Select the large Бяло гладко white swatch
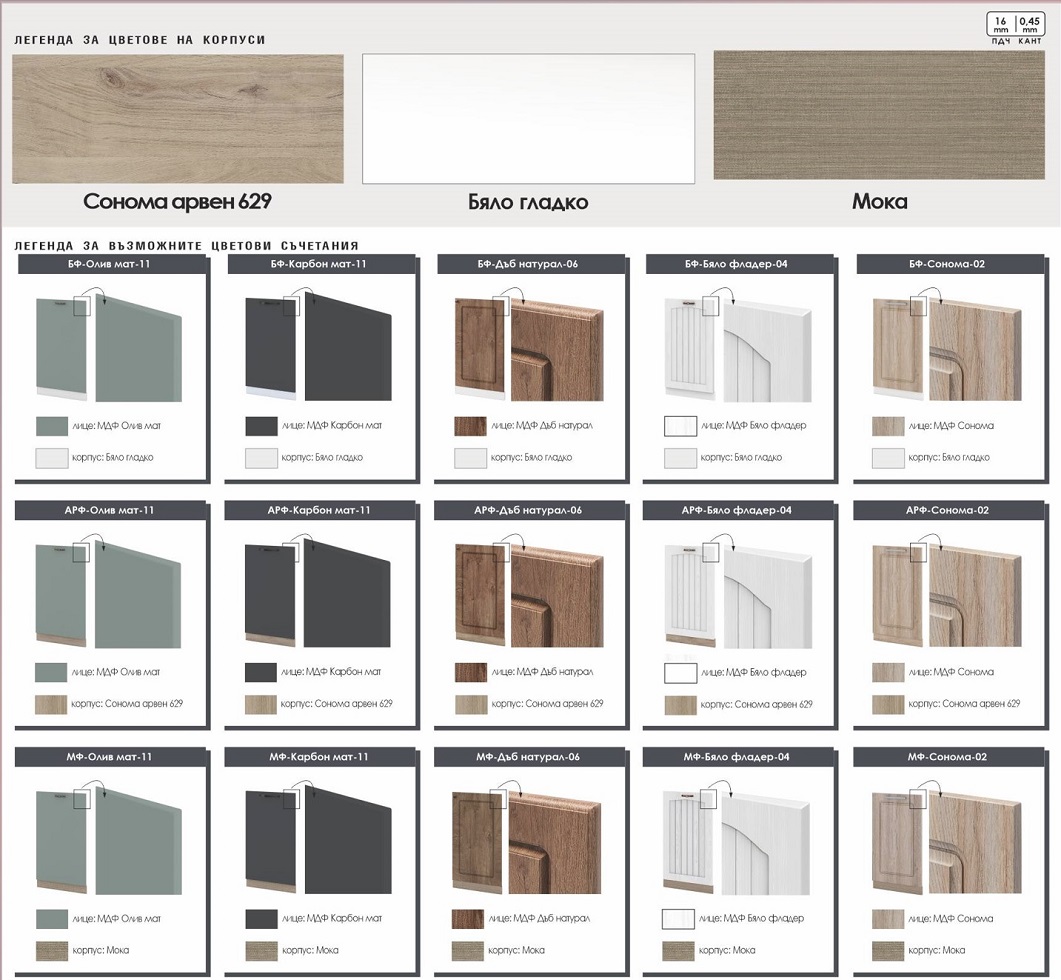This screenshot has width=1061, height=980. [x=528, y=118]
